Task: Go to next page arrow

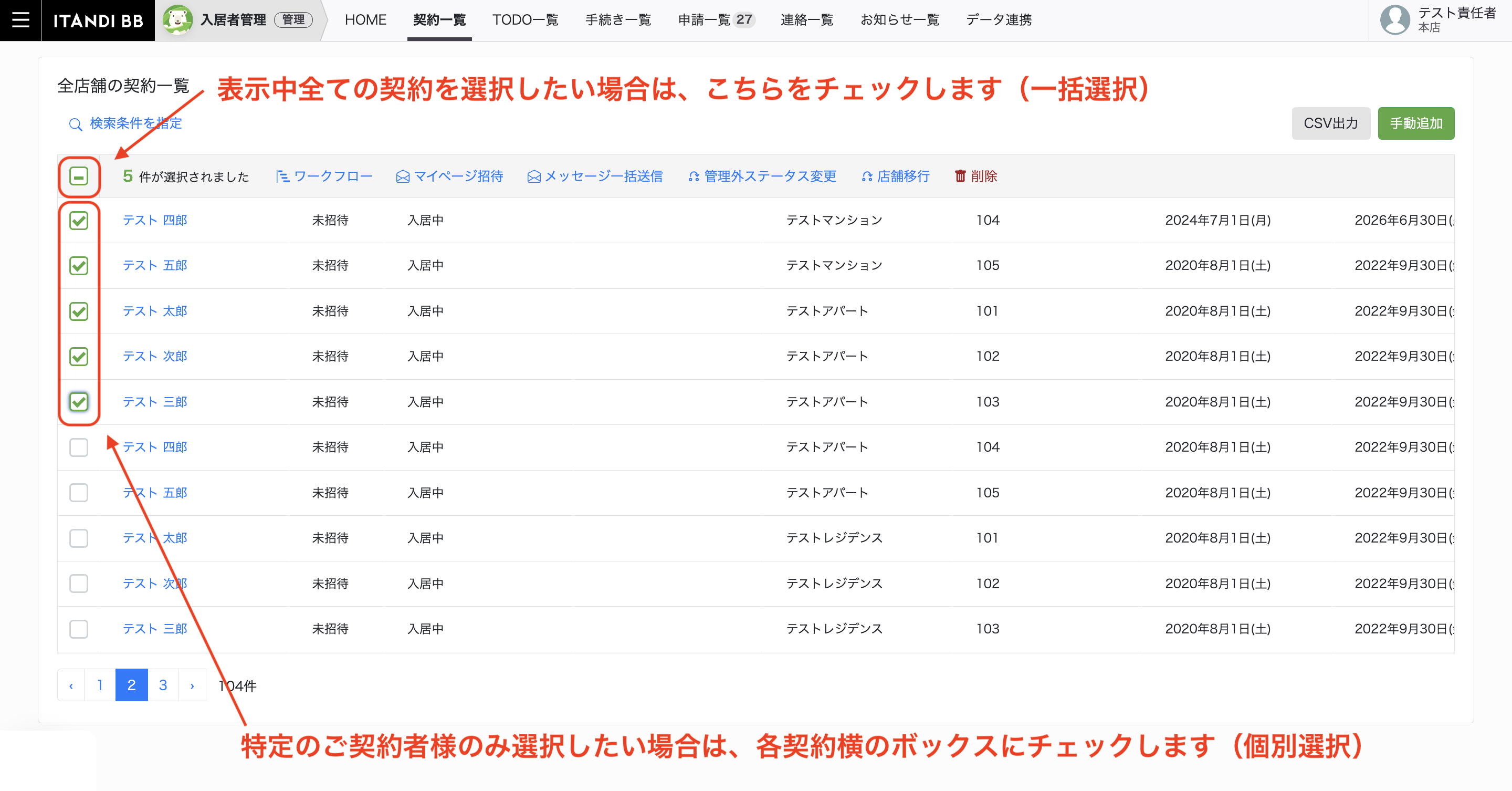Action: tap(192, 685)
